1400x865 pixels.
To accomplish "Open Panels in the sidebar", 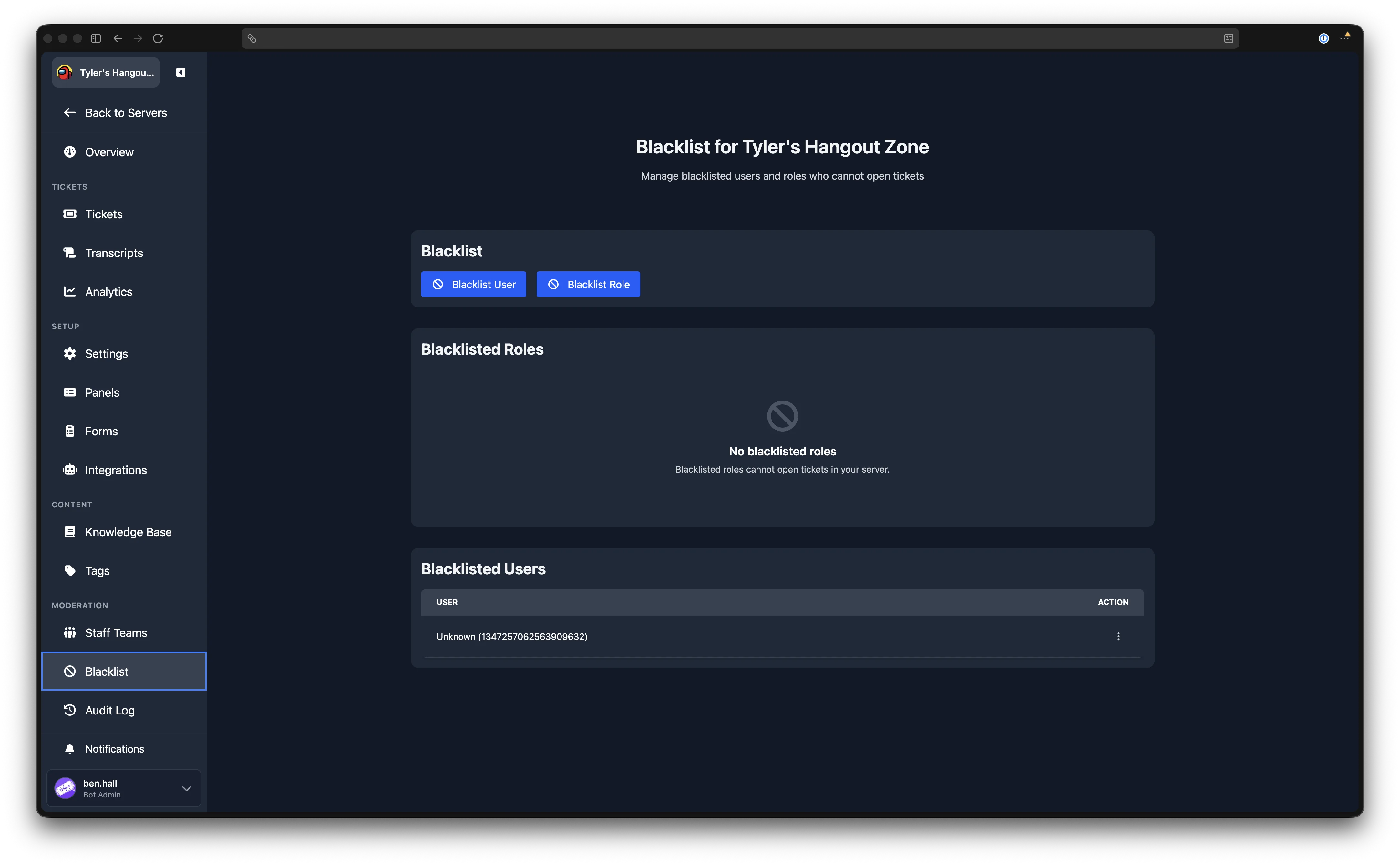I will point(124,392).
